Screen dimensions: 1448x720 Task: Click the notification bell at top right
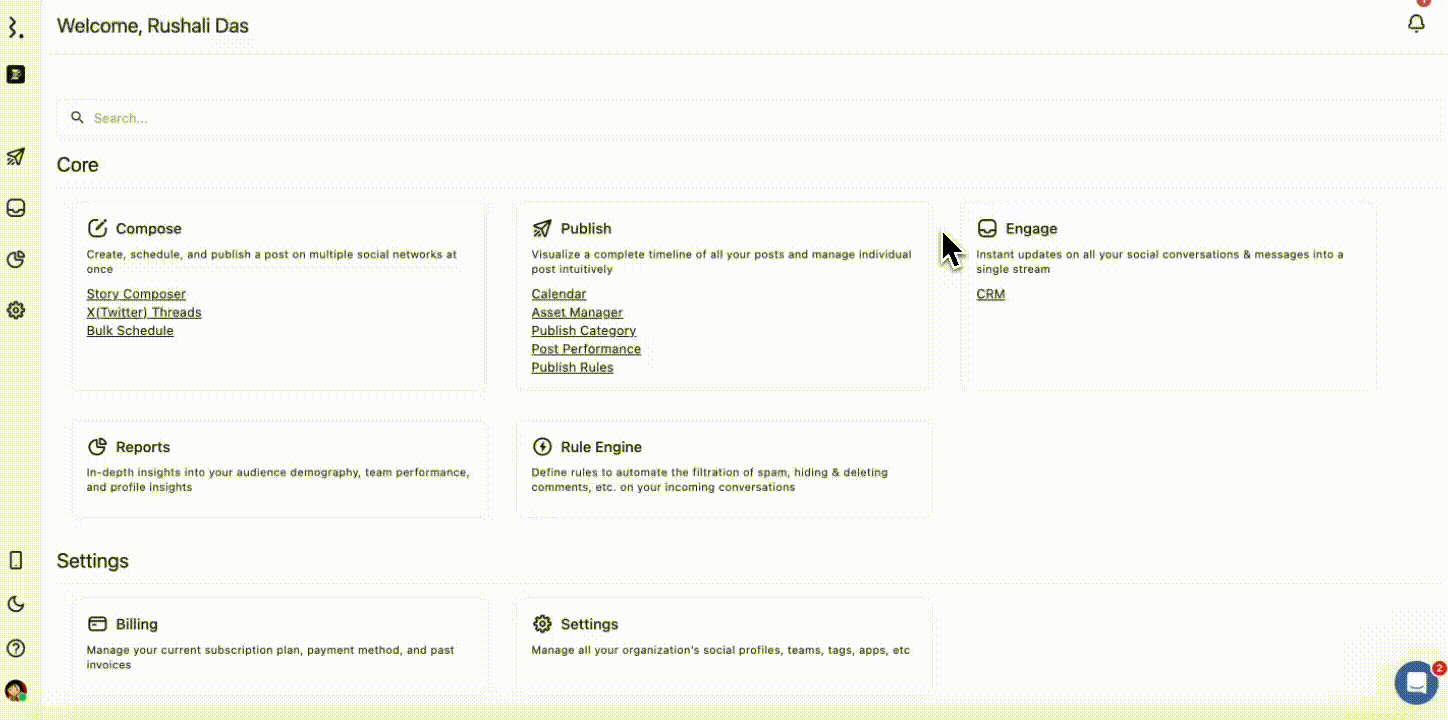(x=1416, y=22)
